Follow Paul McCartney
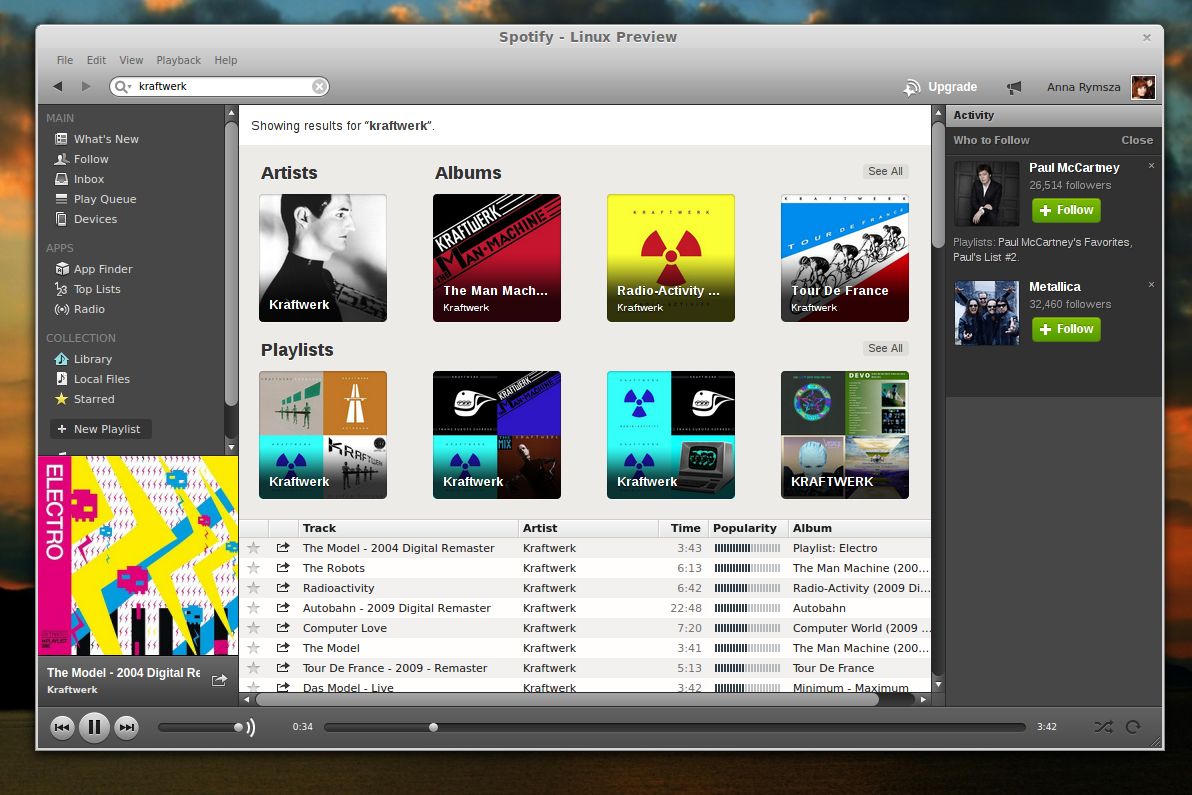 (x=1066, y=211)
